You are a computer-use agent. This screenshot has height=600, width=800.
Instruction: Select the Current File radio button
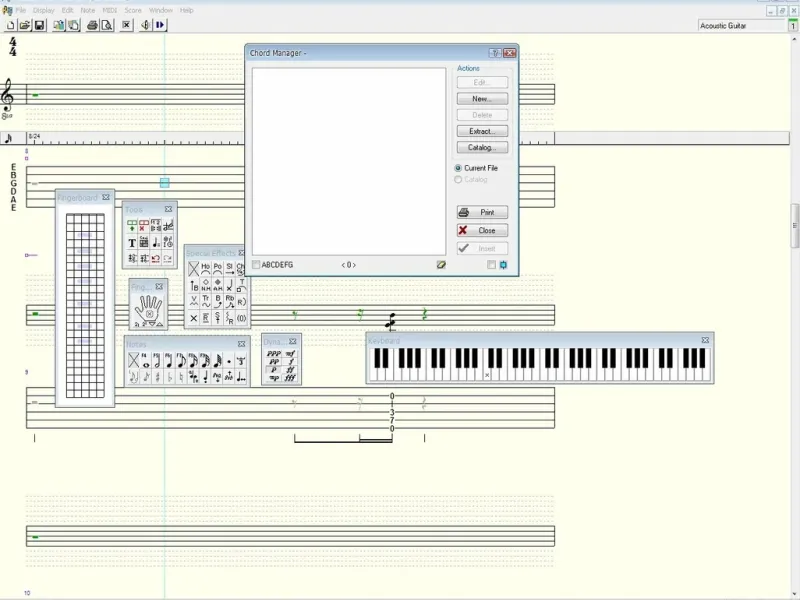(x=458, y=168)
